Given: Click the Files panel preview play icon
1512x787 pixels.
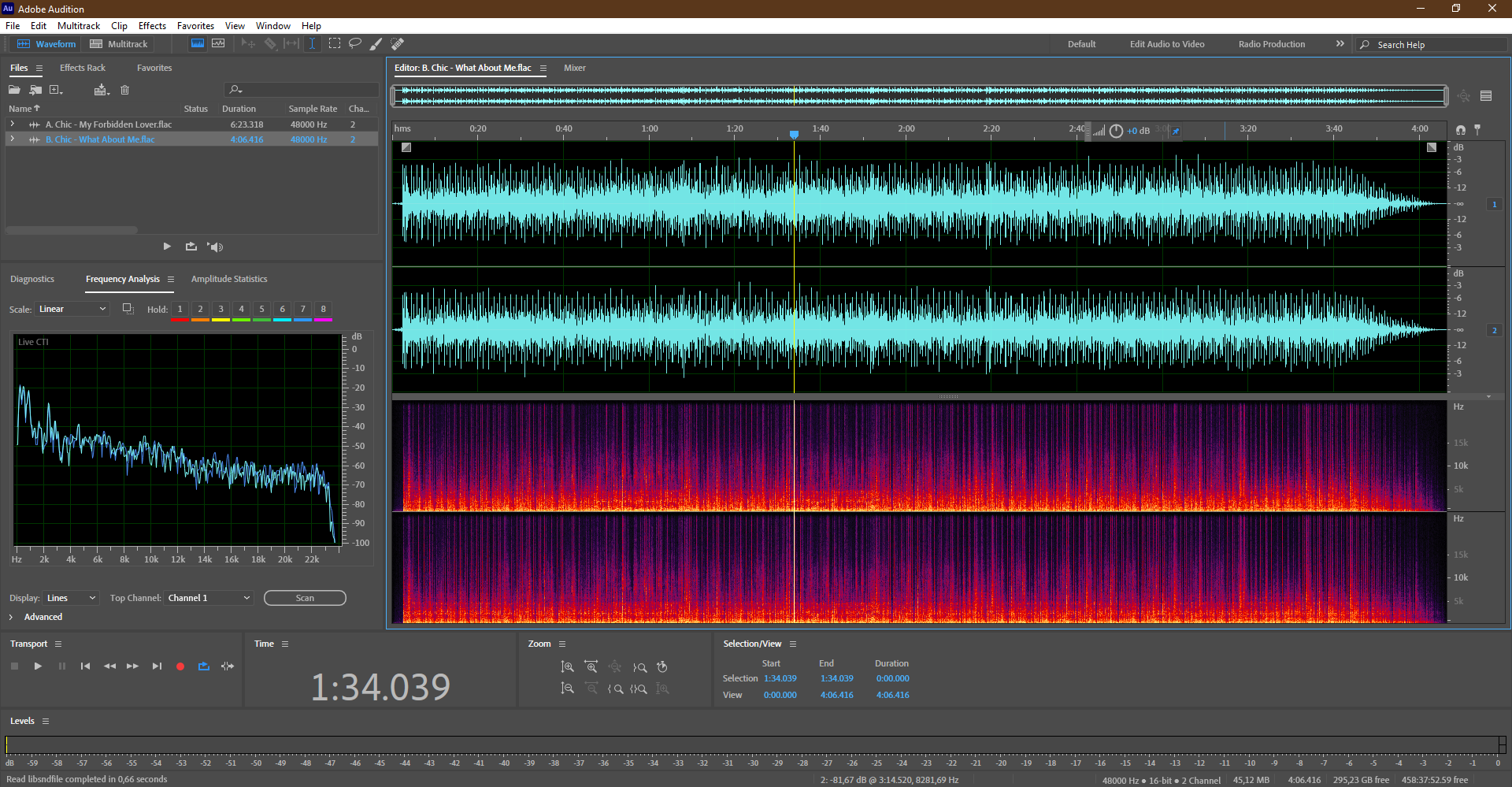Looking at the screenshot, I should tap(167, 247).
